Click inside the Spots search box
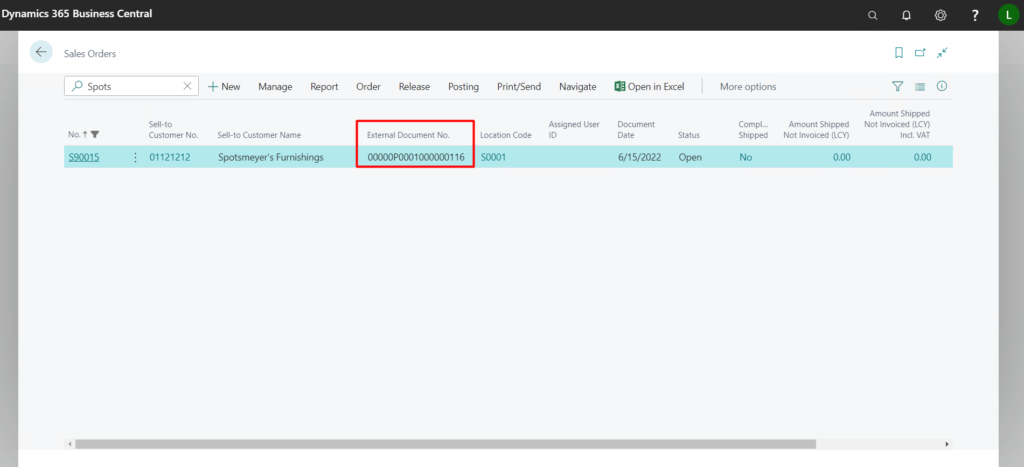1024x467 pixels. coord(133,86)
